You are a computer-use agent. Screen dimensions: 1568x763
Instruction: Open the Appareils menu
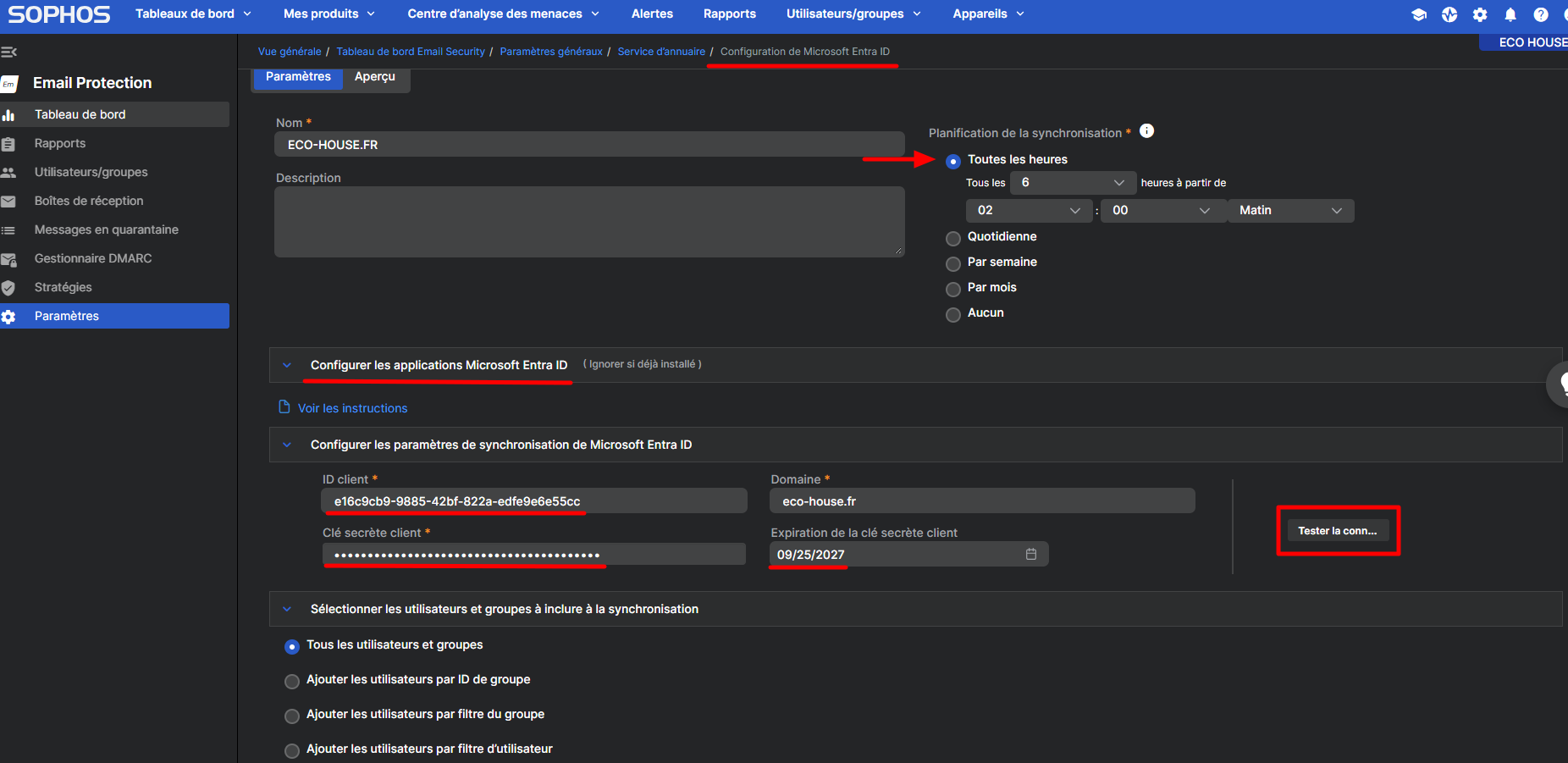click(988, 14)
